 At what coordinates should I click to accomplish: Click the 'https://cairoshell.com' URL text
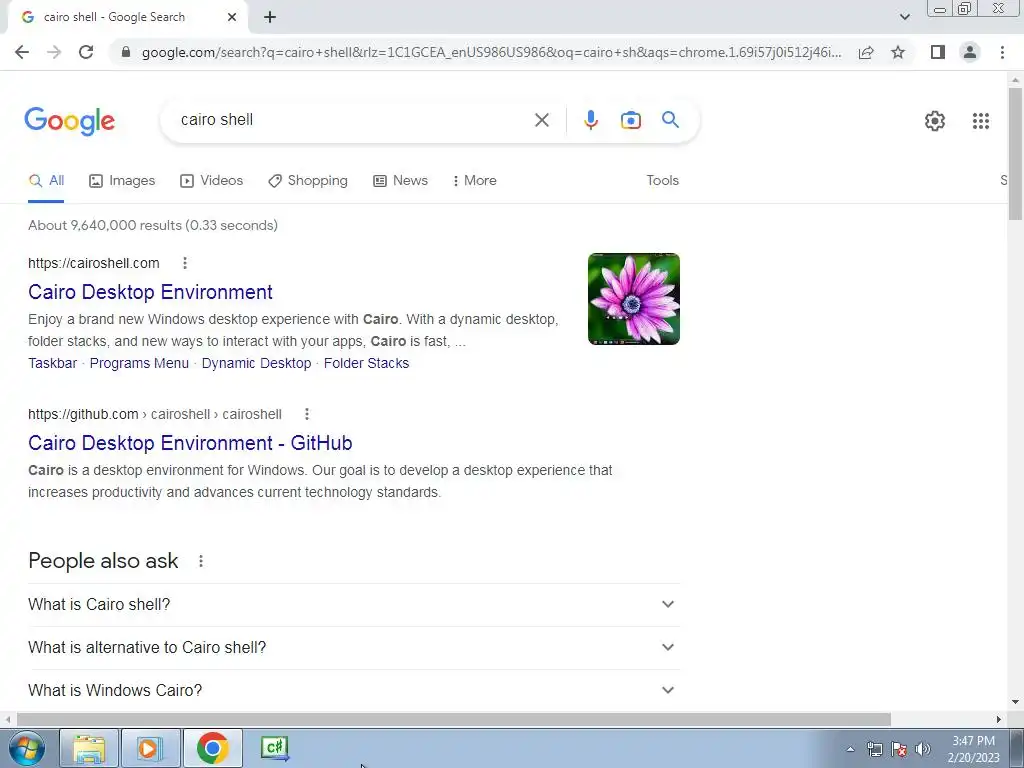[x=93, y=263]
